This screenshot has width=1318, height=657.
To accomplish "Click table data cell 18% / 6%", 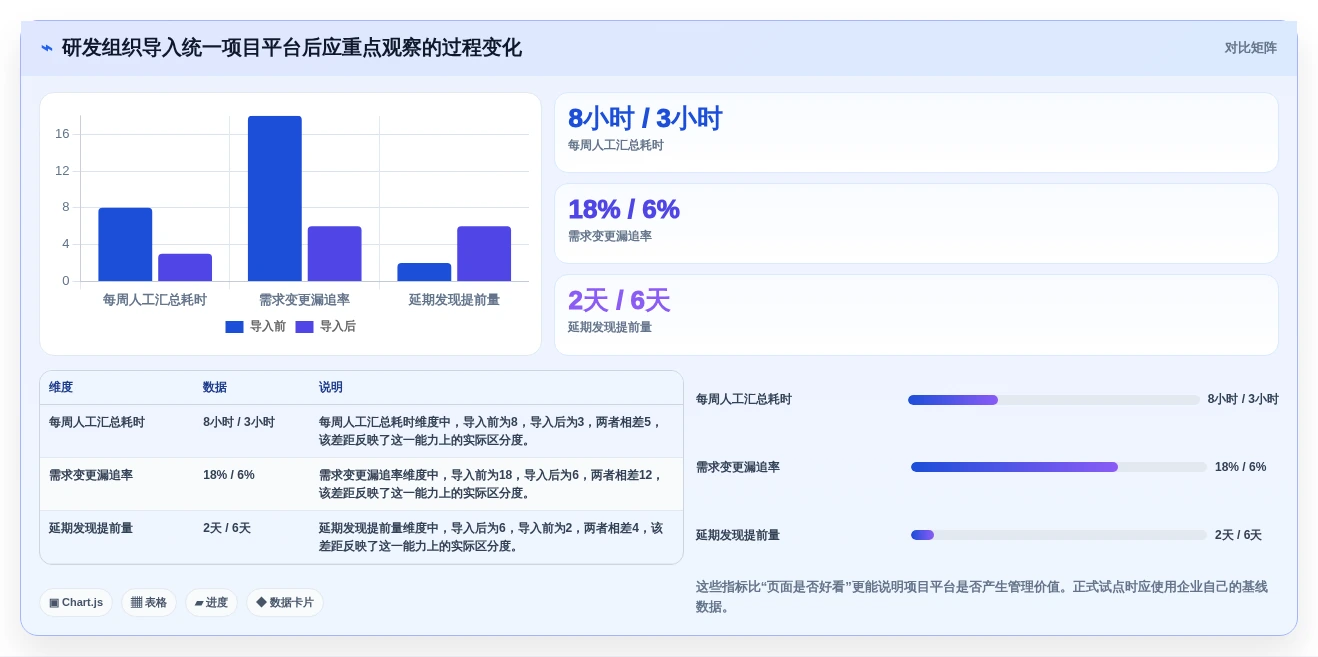I will 229,475.
